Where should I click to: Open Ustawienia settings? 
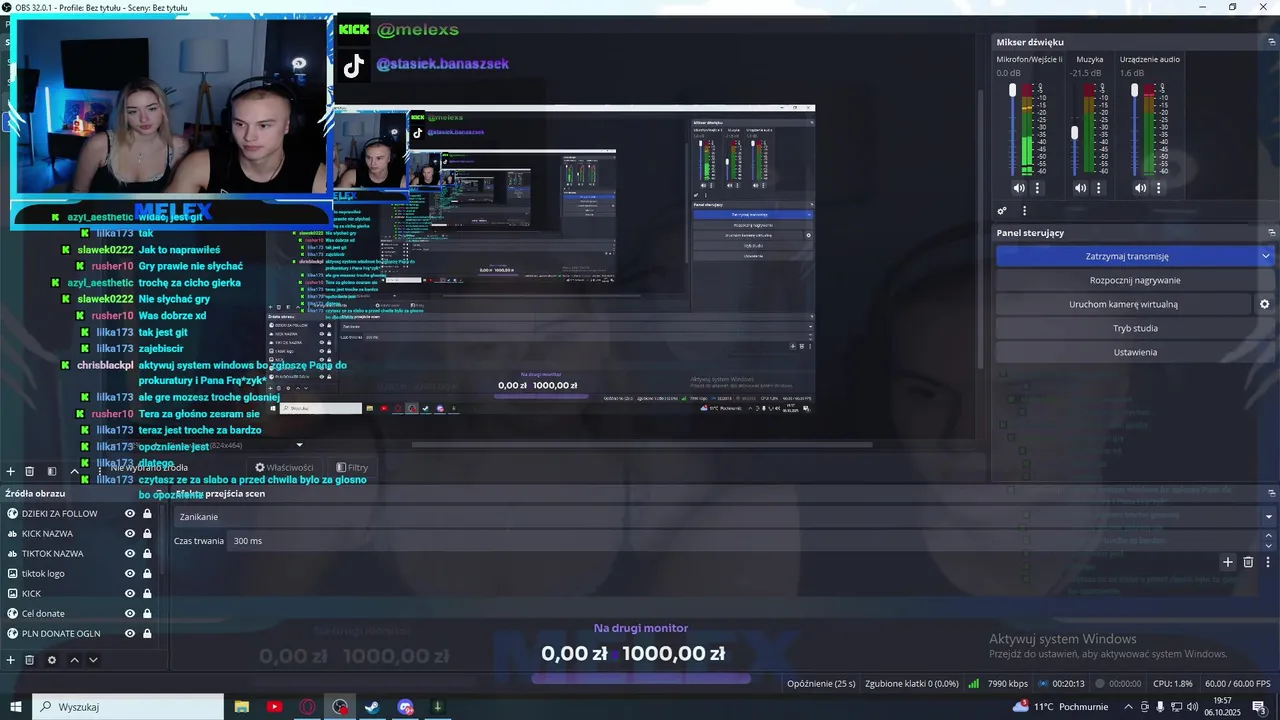1135,352
